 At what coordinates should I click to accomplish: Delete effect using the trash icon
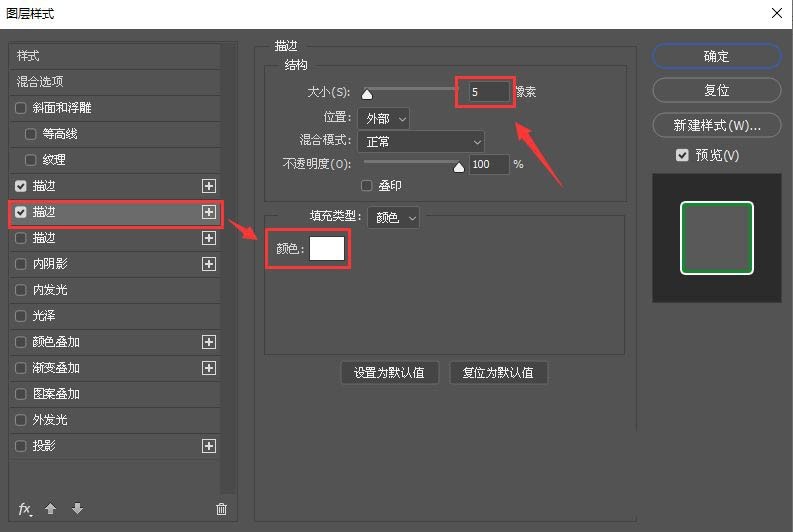221,509
